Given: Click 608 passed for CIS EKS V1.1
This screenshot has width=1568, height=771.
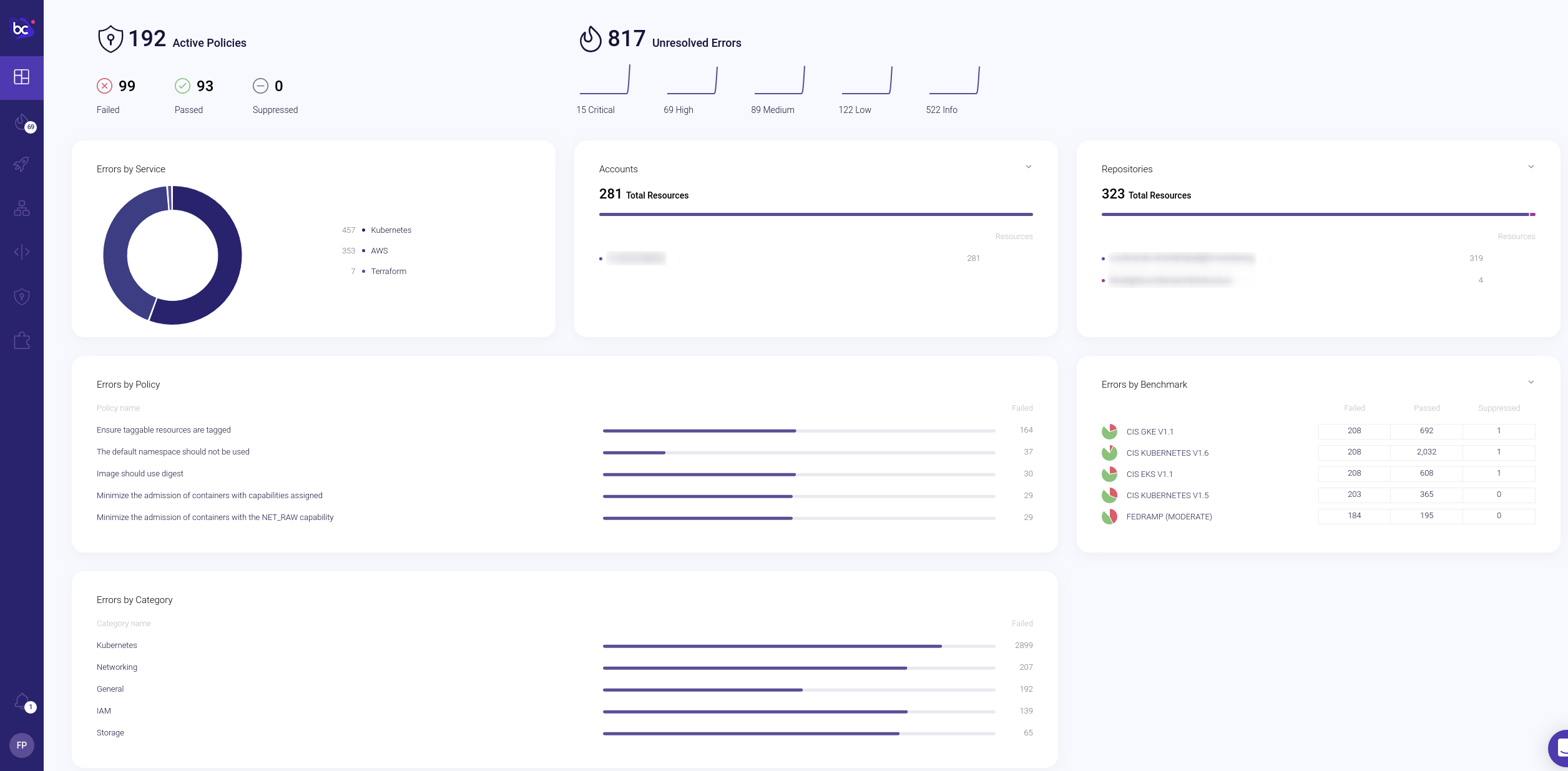Looking at the screenshot, I should click(x=1426, y=473).
